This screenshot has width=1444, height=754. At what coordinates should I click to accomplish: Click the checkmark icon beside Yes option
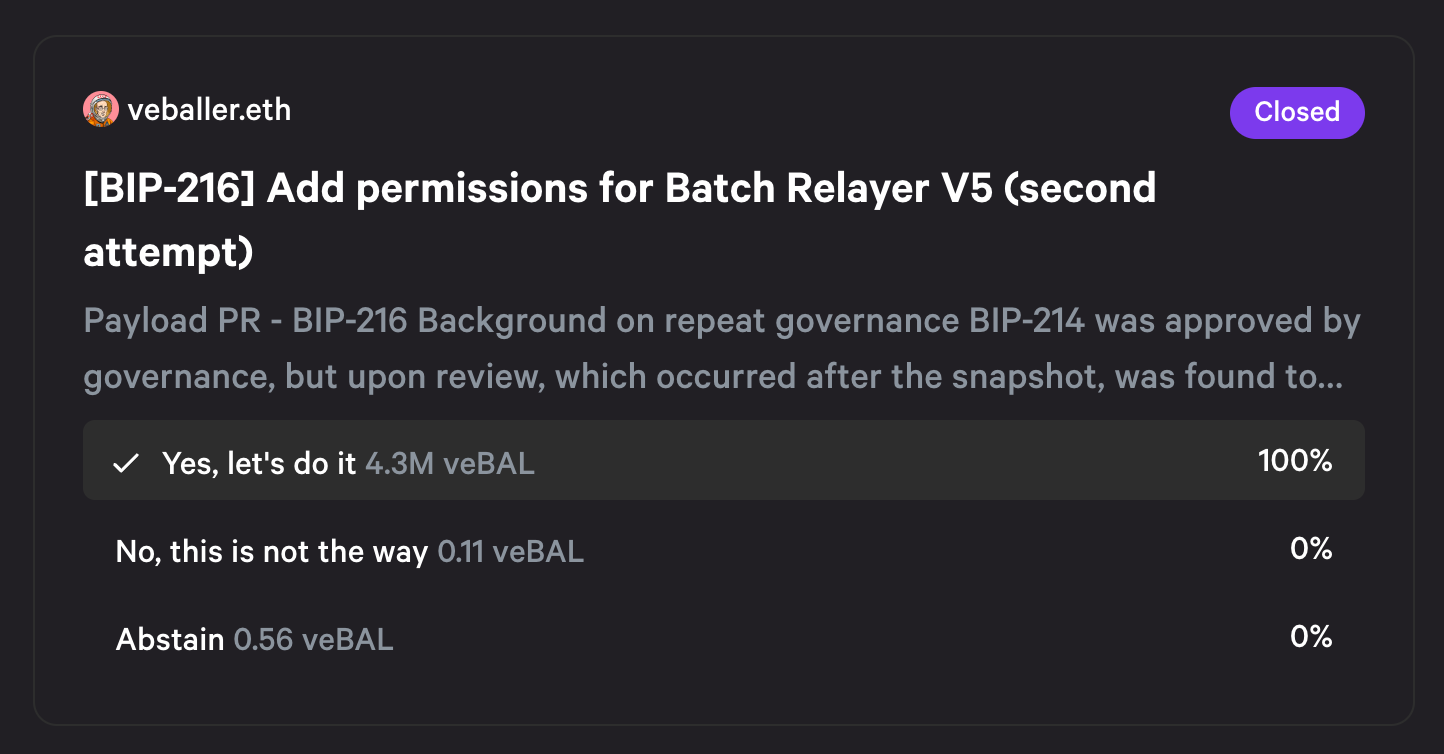[x=125, y=464]
